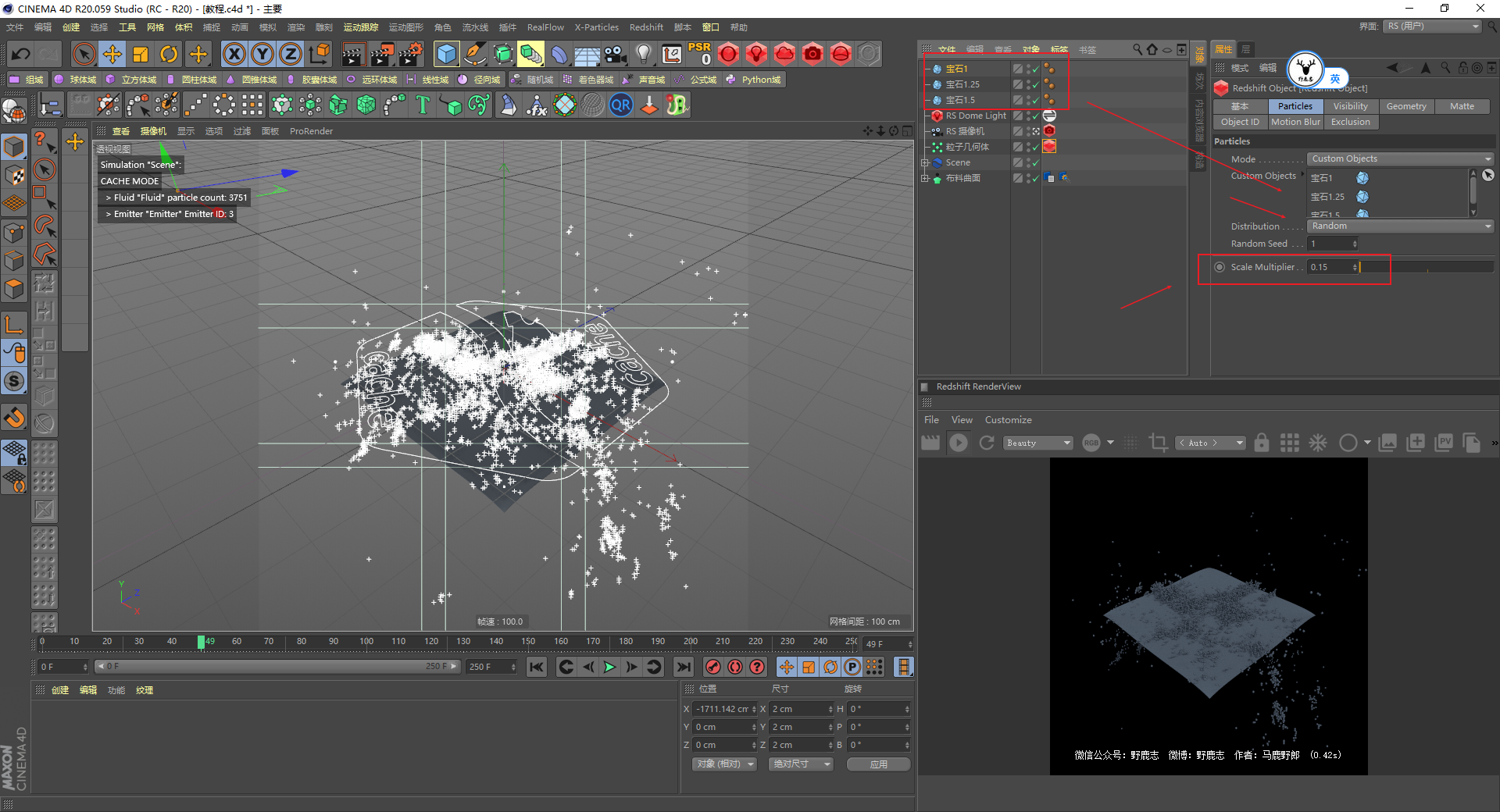Screen dimensions: 1500x812
Task: Play the animation forward
Action: (x=609, y=667)
